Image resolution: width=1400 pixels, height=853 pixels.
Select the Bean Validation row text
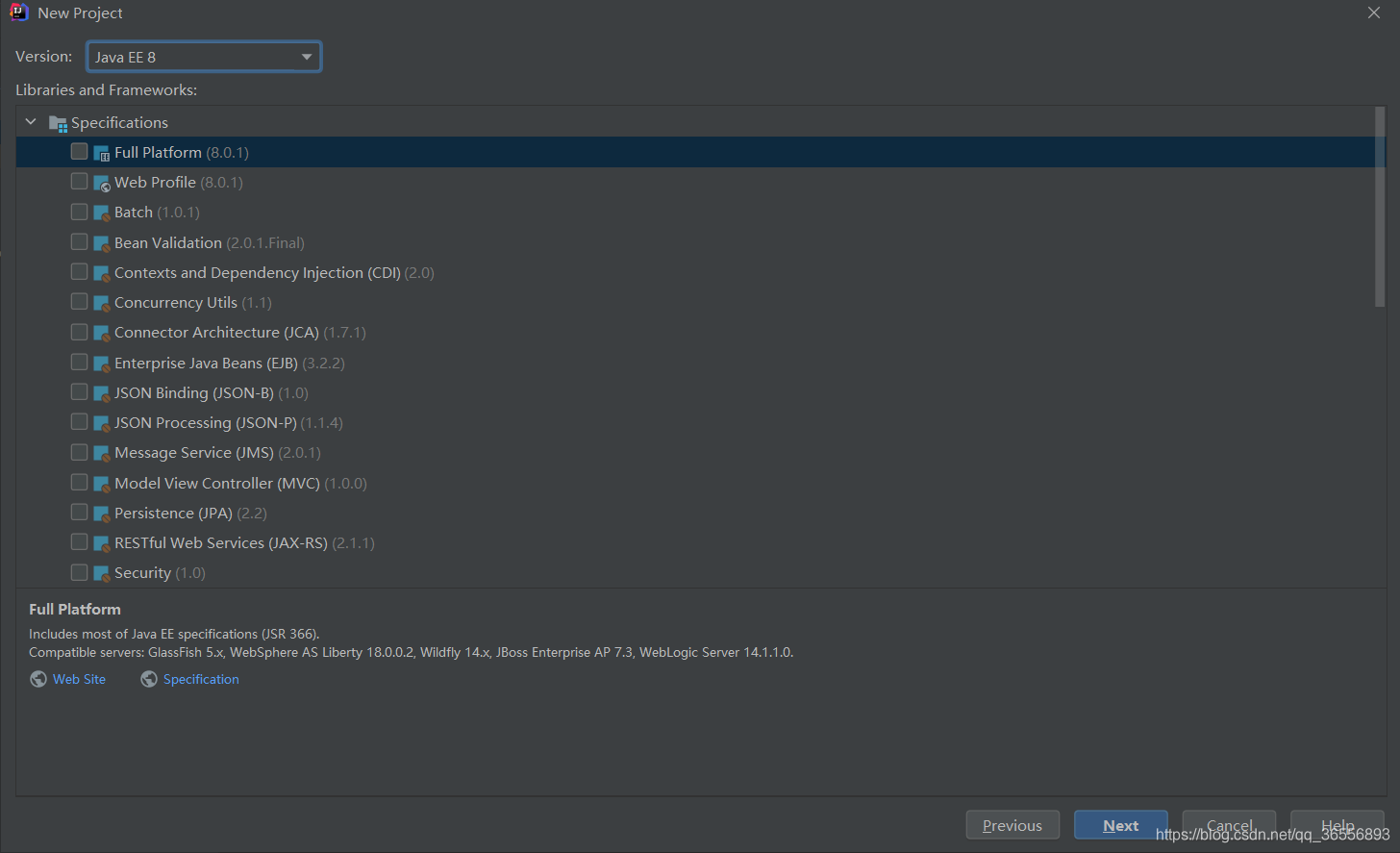(210, 243)
